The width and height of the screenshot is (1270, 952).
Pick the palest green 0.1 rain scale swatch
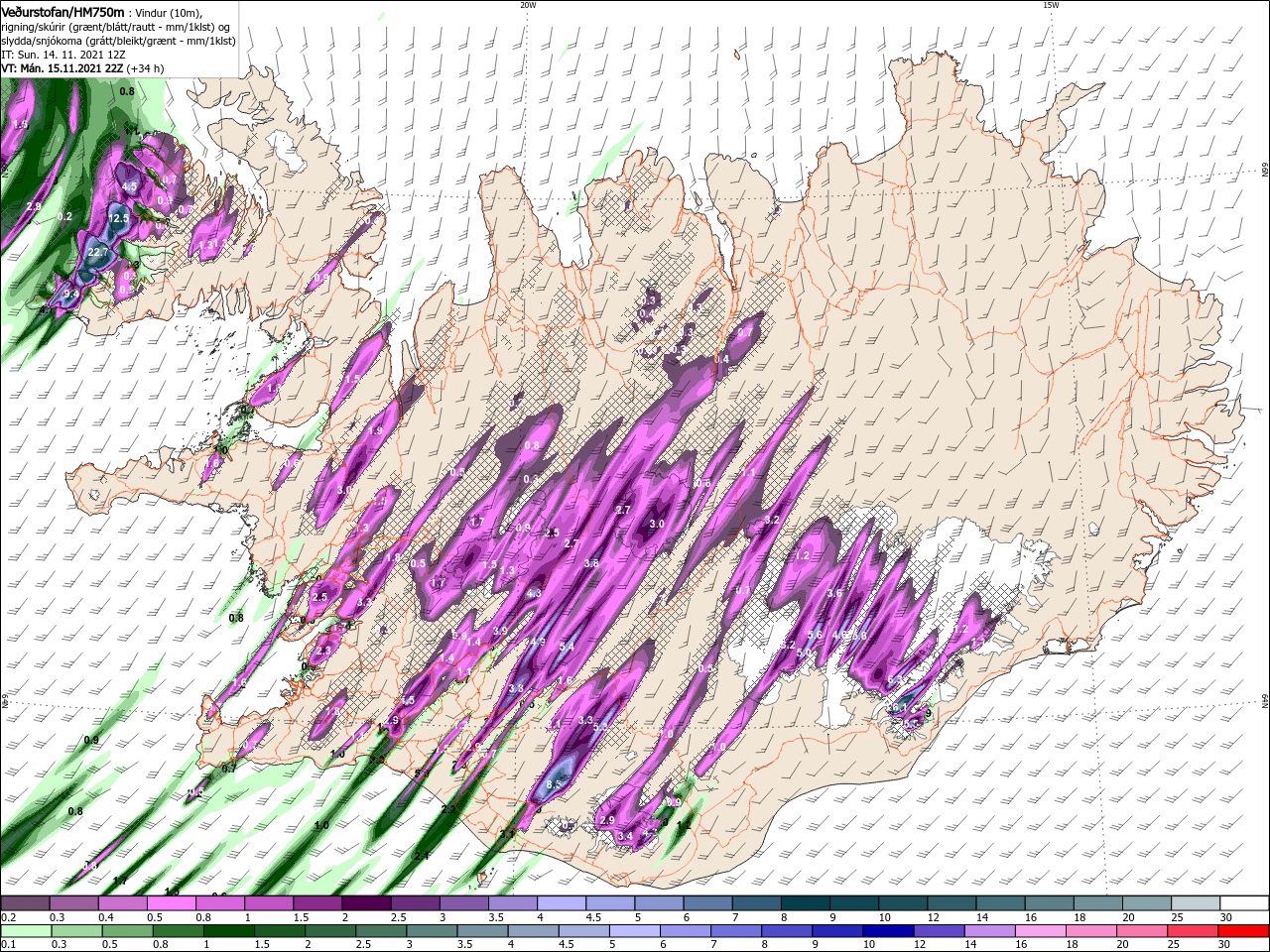pos(26,931)
